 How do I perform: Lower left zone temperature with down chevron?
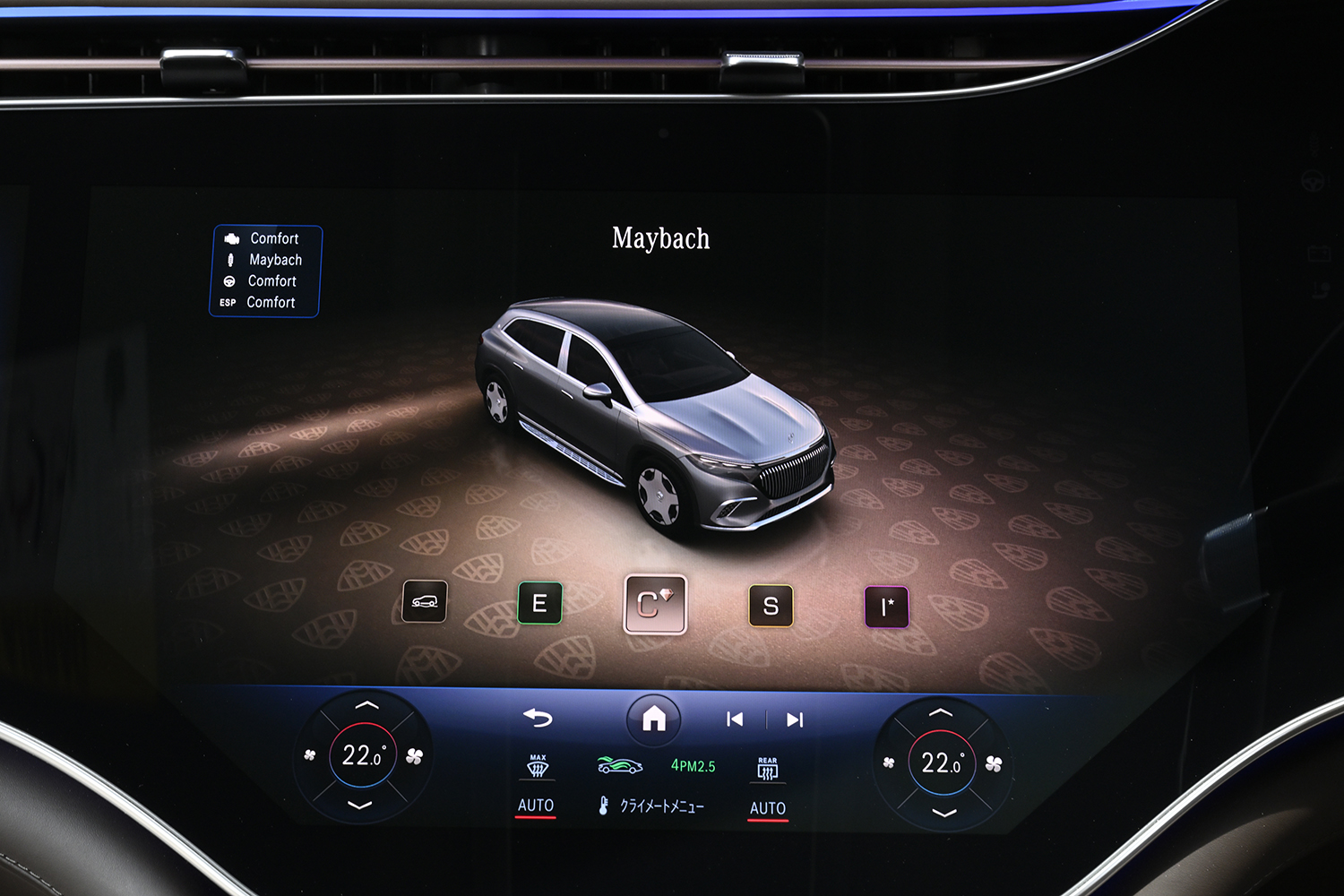[360, 806]
